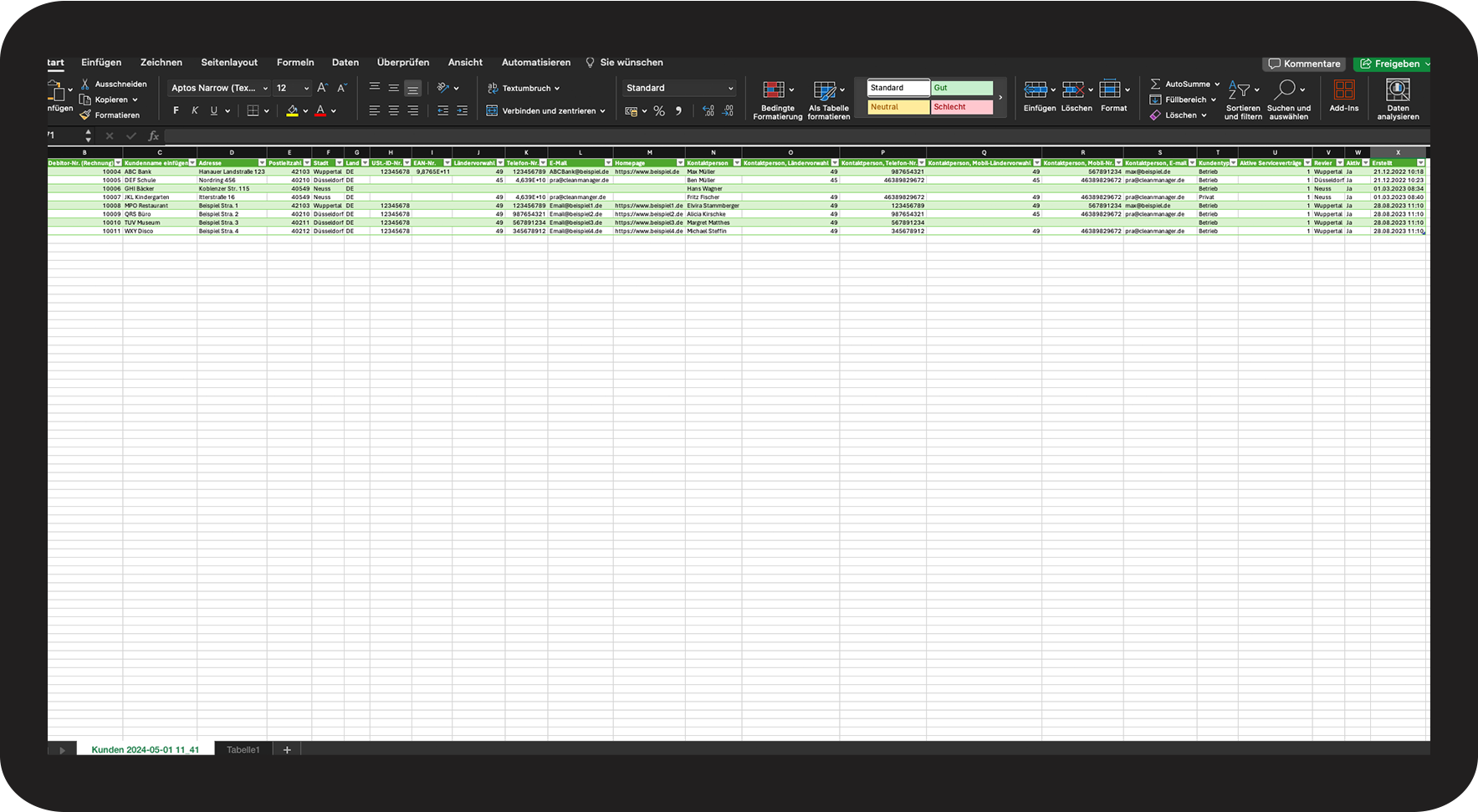This screenshot has height=812, width=1478.
Task: Toggle underline formatting (U)
Action: [214, 110]
